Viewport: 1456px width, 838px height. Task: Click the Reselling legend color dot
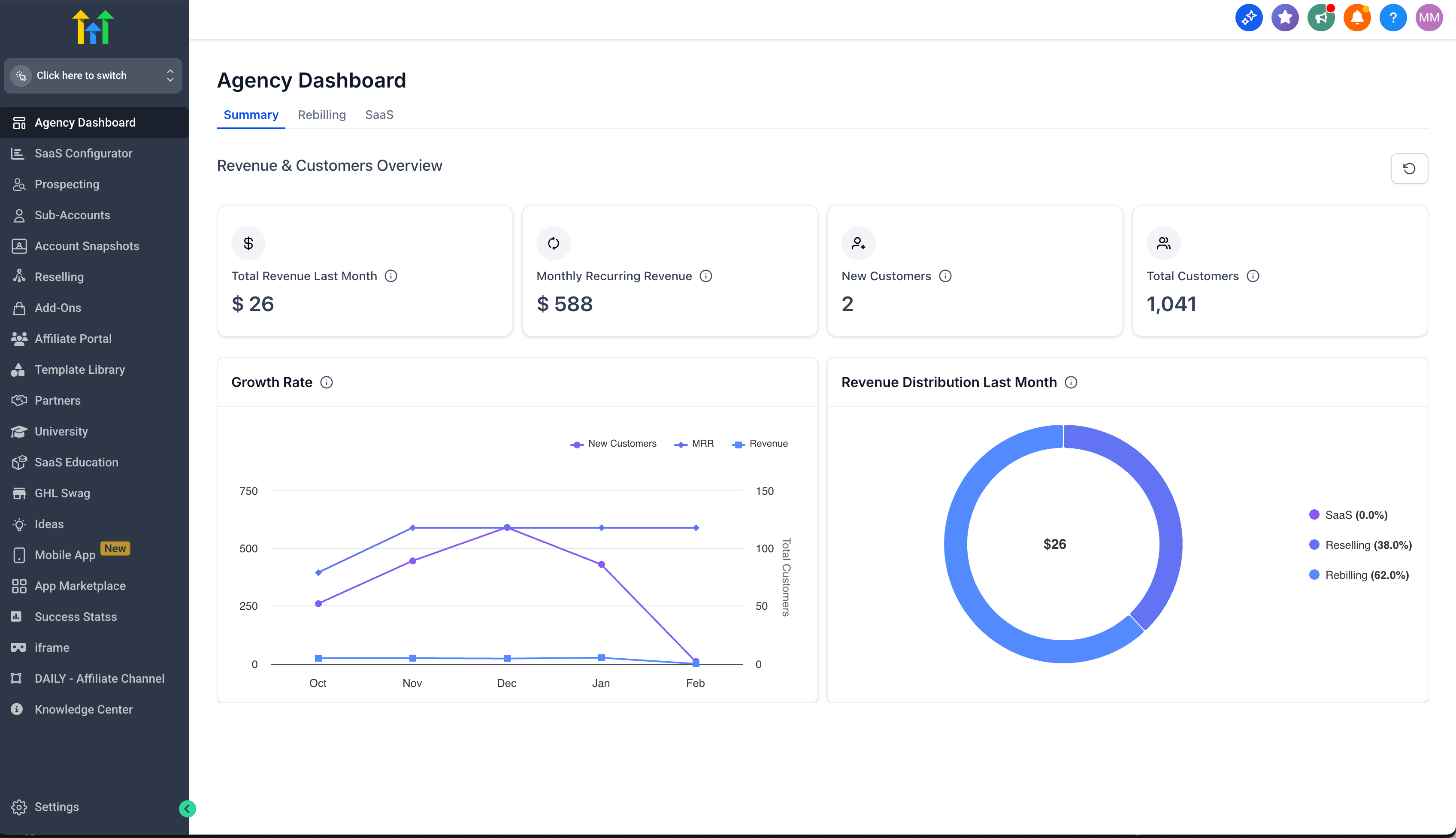click(1314, 545)
